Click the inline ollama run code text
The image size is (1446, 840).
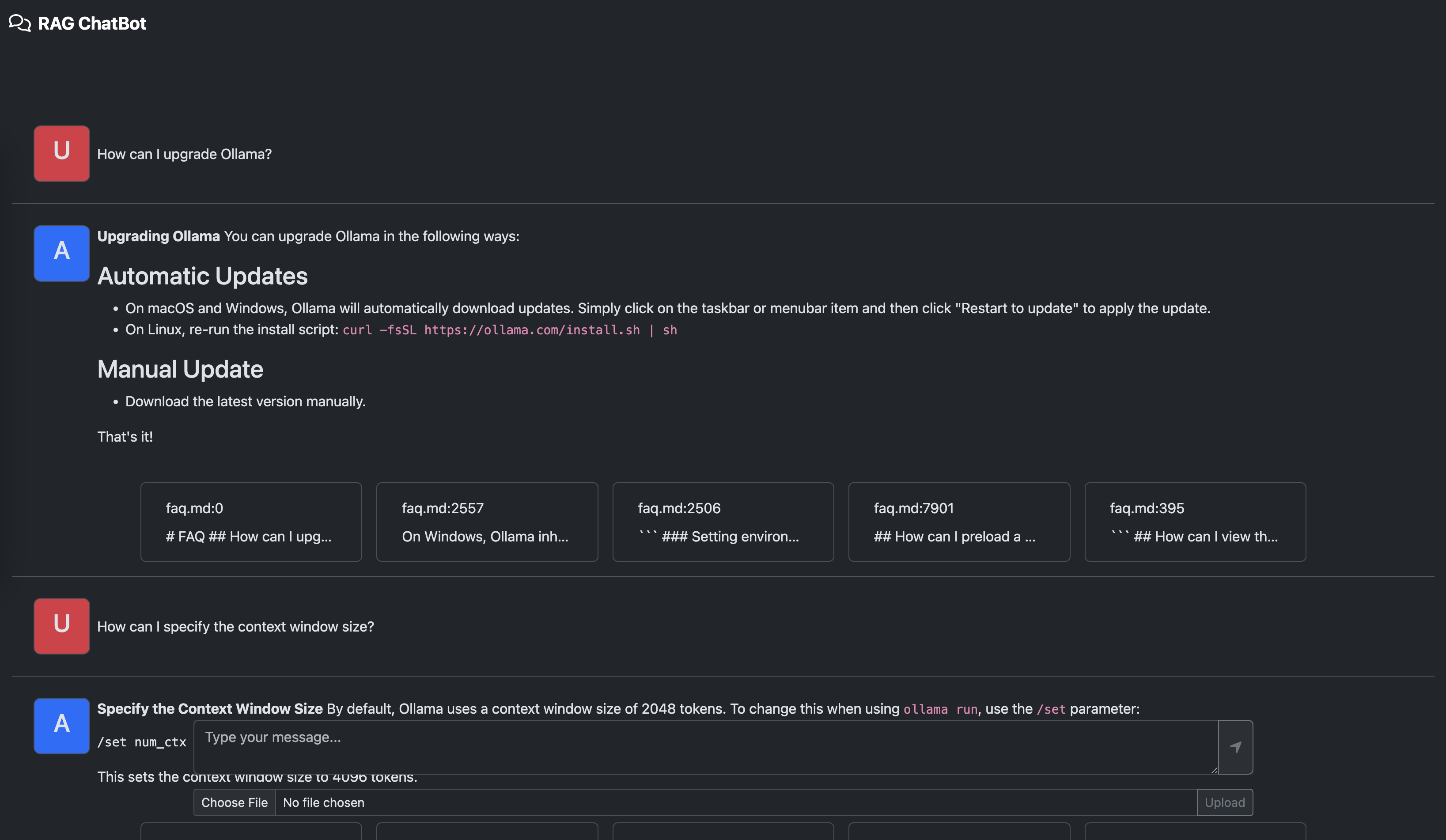pos(940,709)
